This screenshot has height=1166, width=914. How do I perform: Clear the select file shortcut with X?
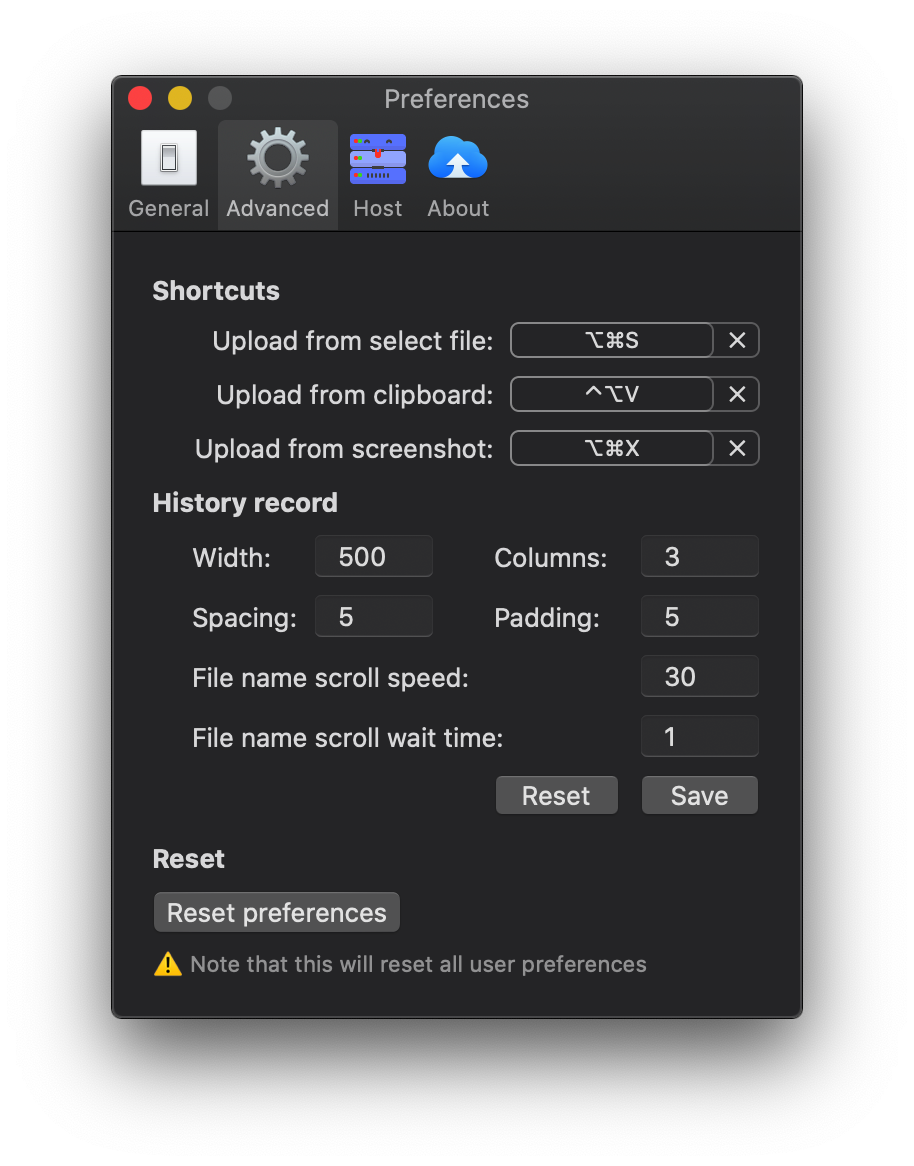[737, 341]
